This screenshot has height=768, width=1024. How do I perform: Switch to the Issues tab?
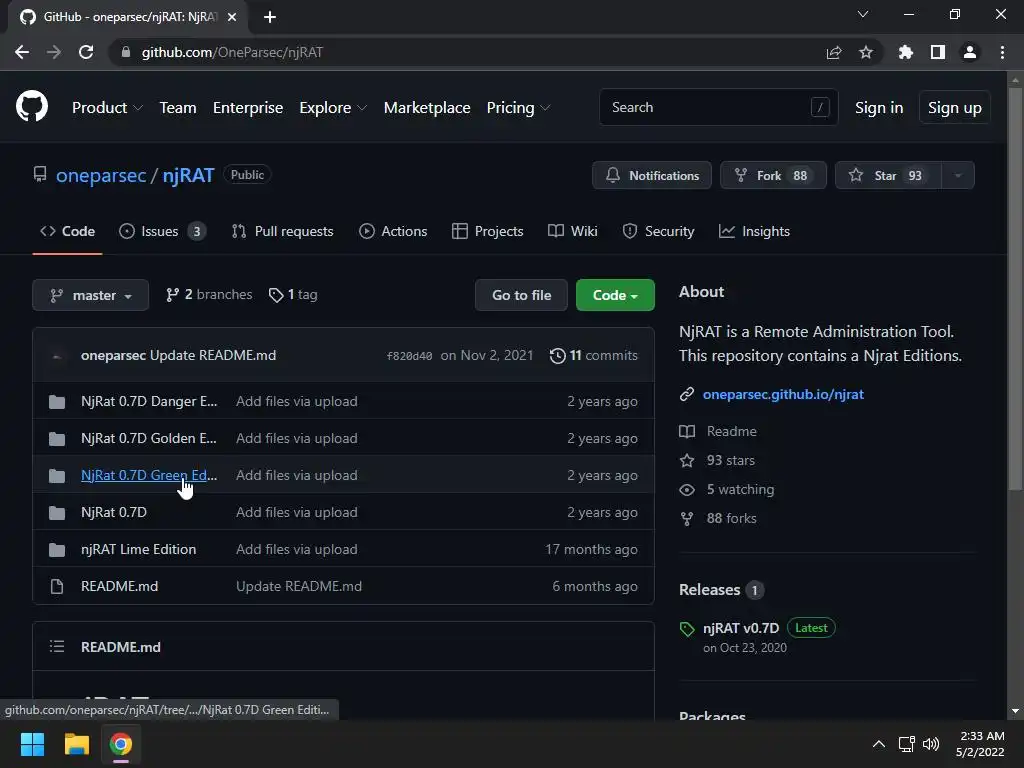click(163, 231)
